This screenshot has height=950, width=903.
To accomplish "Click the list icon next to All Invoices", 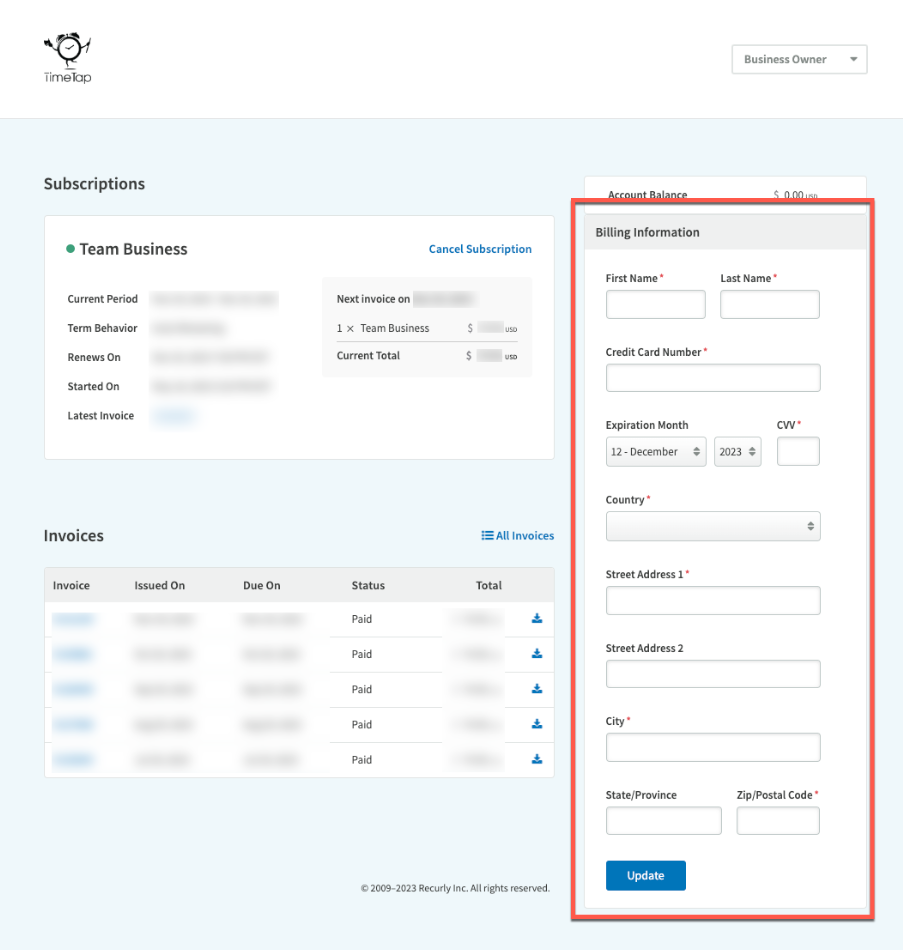I will pos(487,535).
